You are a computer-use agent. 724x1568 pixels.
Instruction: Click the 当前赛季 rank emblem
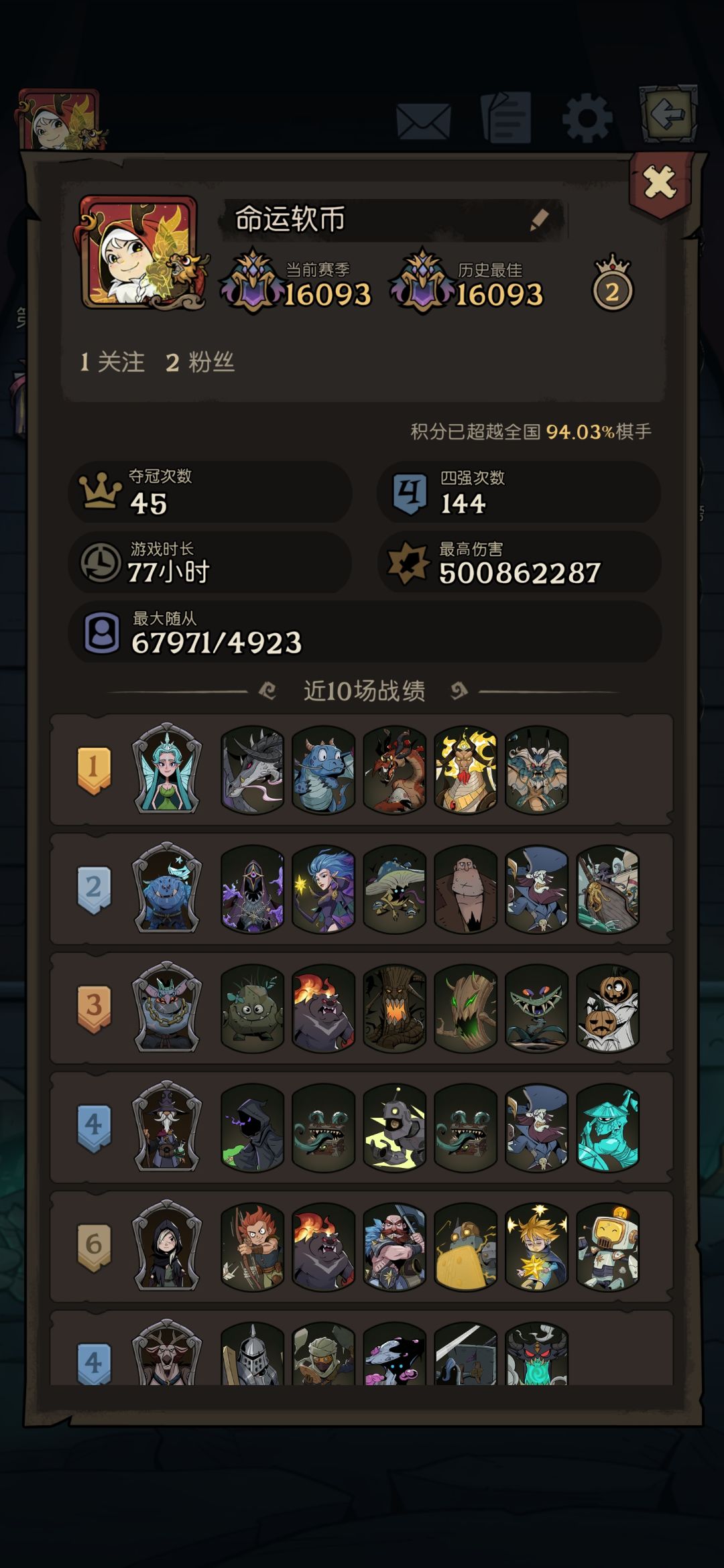point(253,281)
